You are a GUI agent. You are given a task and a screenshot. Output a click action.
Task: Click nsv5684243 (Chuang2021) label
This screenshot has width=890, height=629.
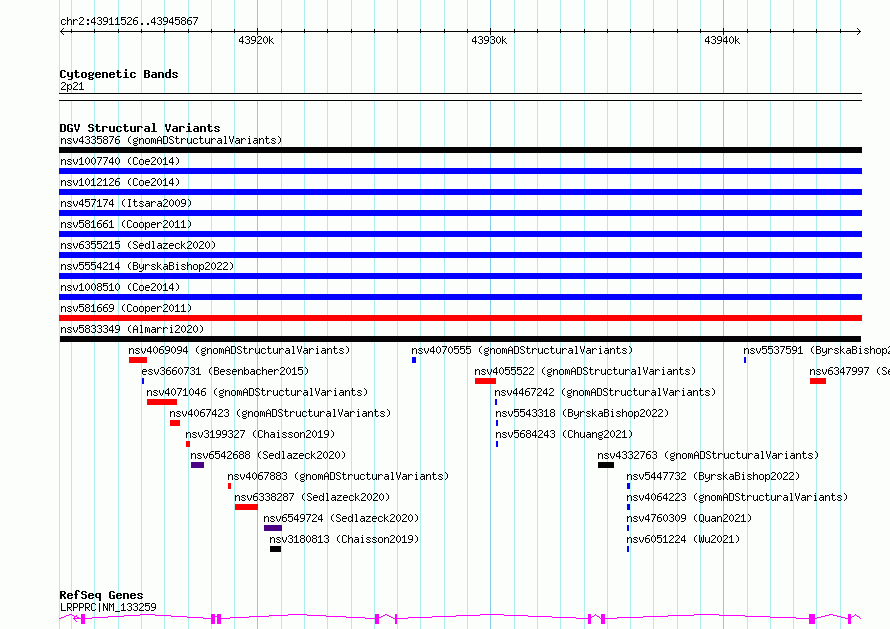coord(564,434)
